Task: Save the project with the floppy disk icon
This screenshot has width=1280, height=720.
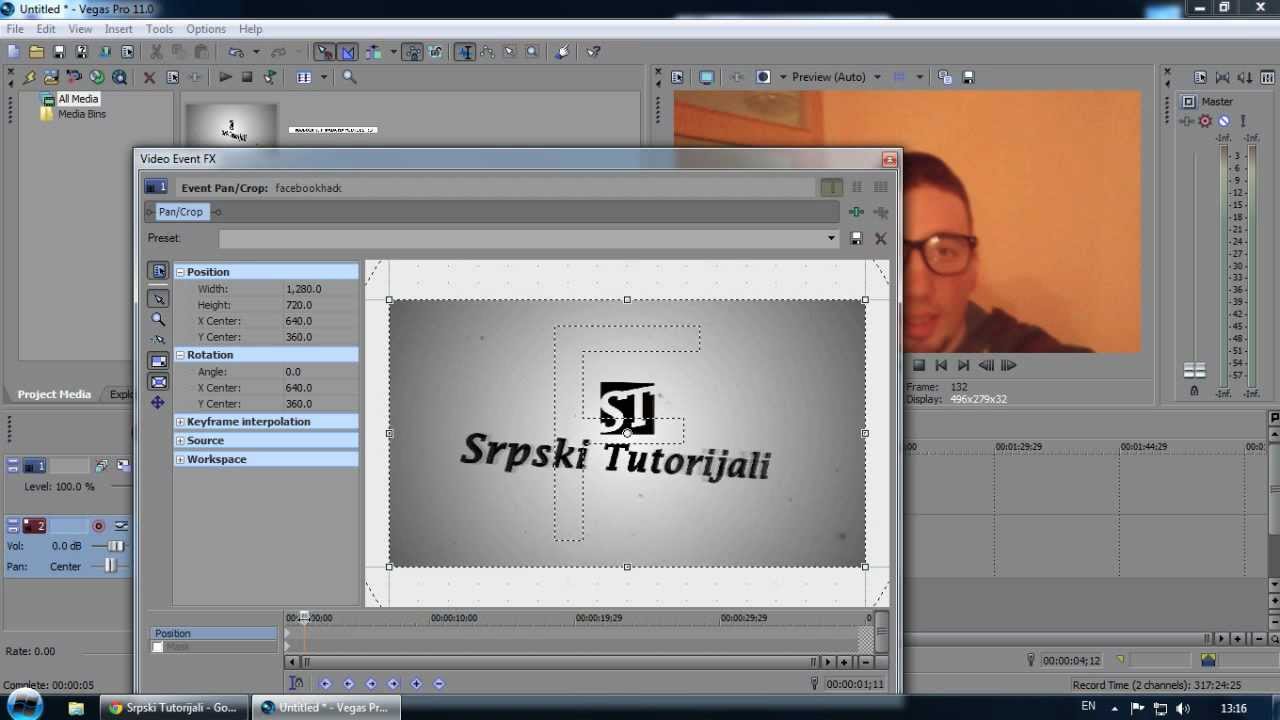Action: (59, 52)
